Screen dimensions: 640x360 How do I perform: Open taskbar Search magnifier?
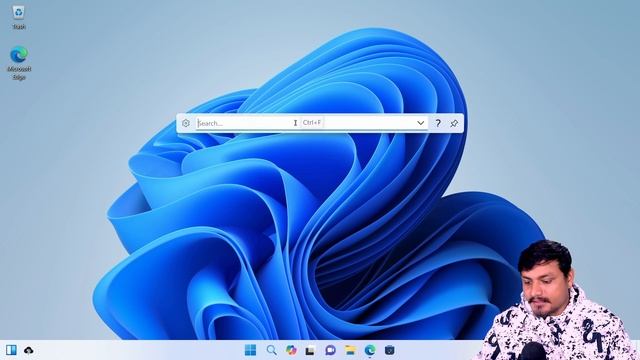(271, 350)
